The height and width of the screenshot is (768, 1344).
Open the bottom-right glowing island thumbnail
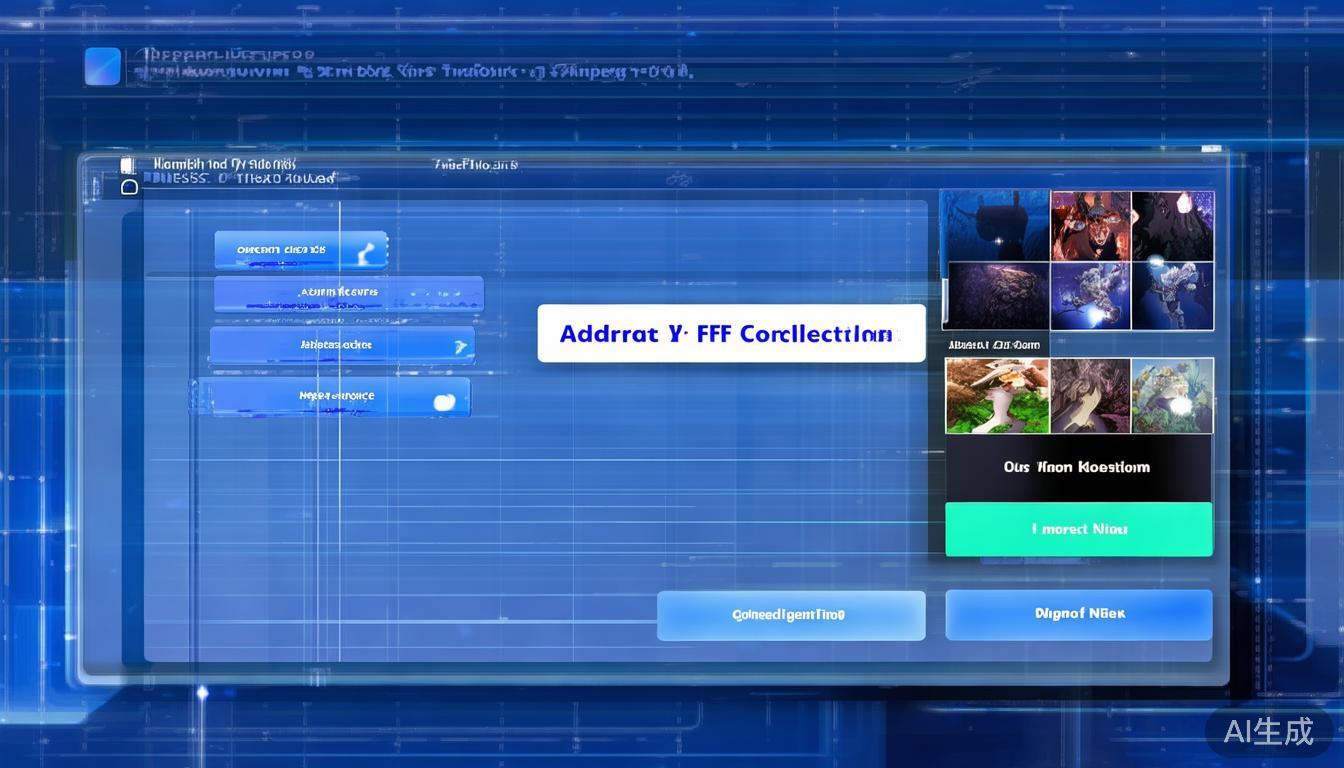(1172, 396)
